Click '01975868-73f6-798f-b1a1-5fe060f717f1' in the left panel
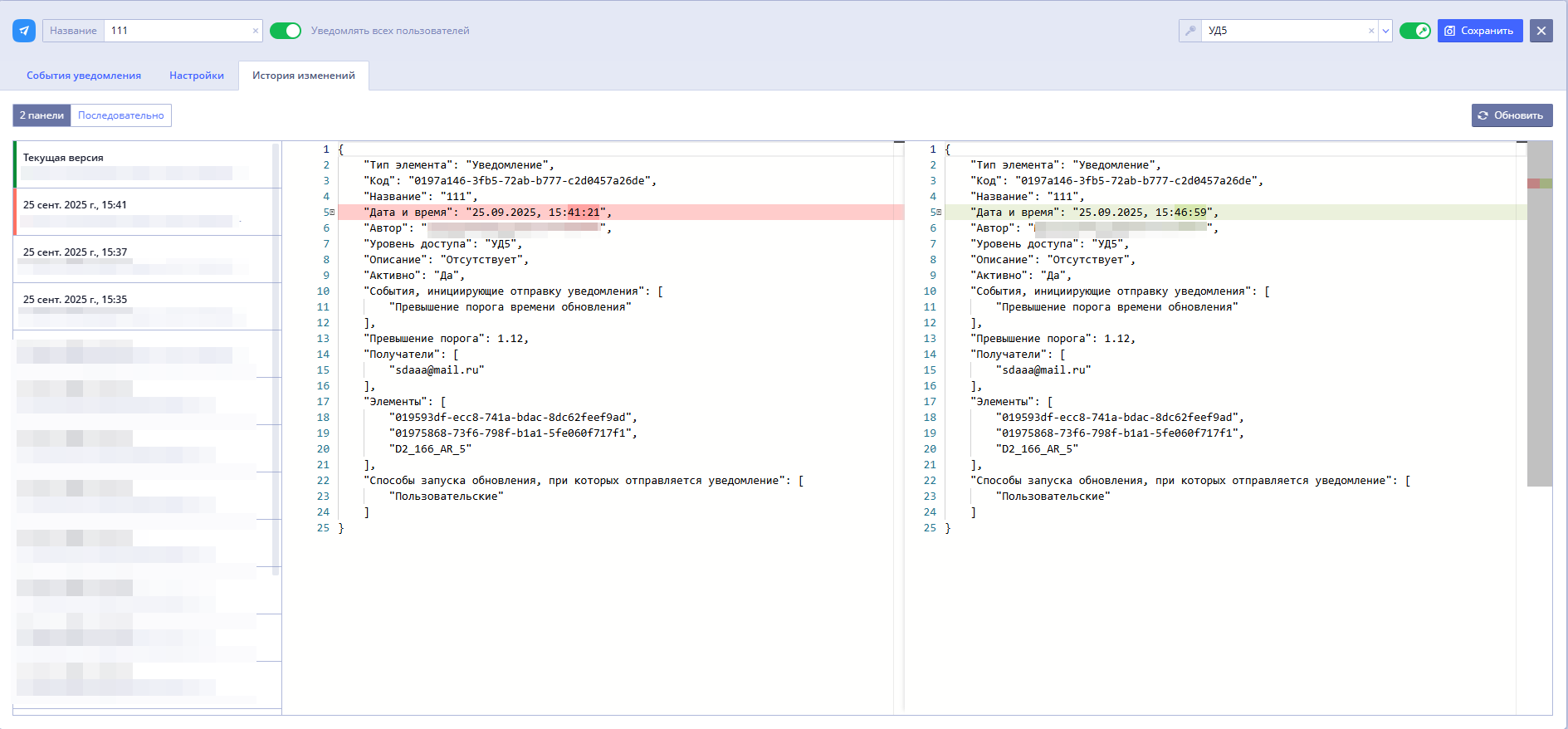Screen dimensions: 1568x729 pyautogui.click(x=513, y=433)
